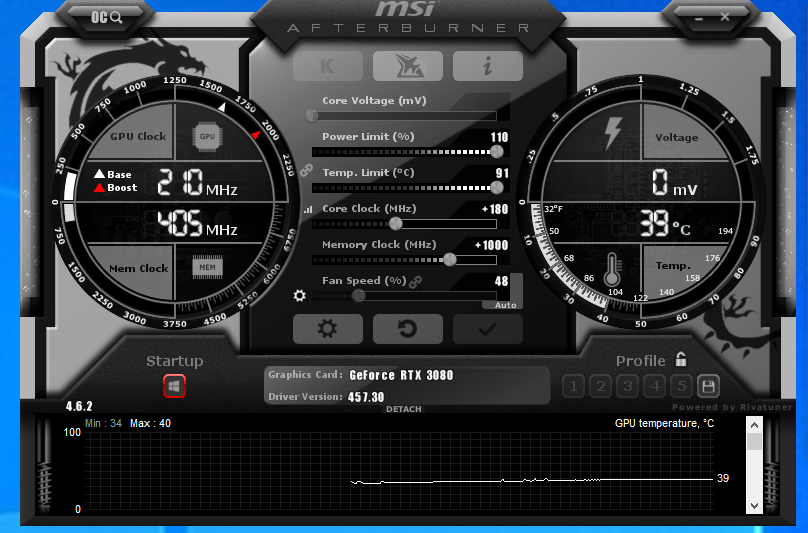Click the Core Clock slider handle
808x533 pixels.
tap(396, 224)
